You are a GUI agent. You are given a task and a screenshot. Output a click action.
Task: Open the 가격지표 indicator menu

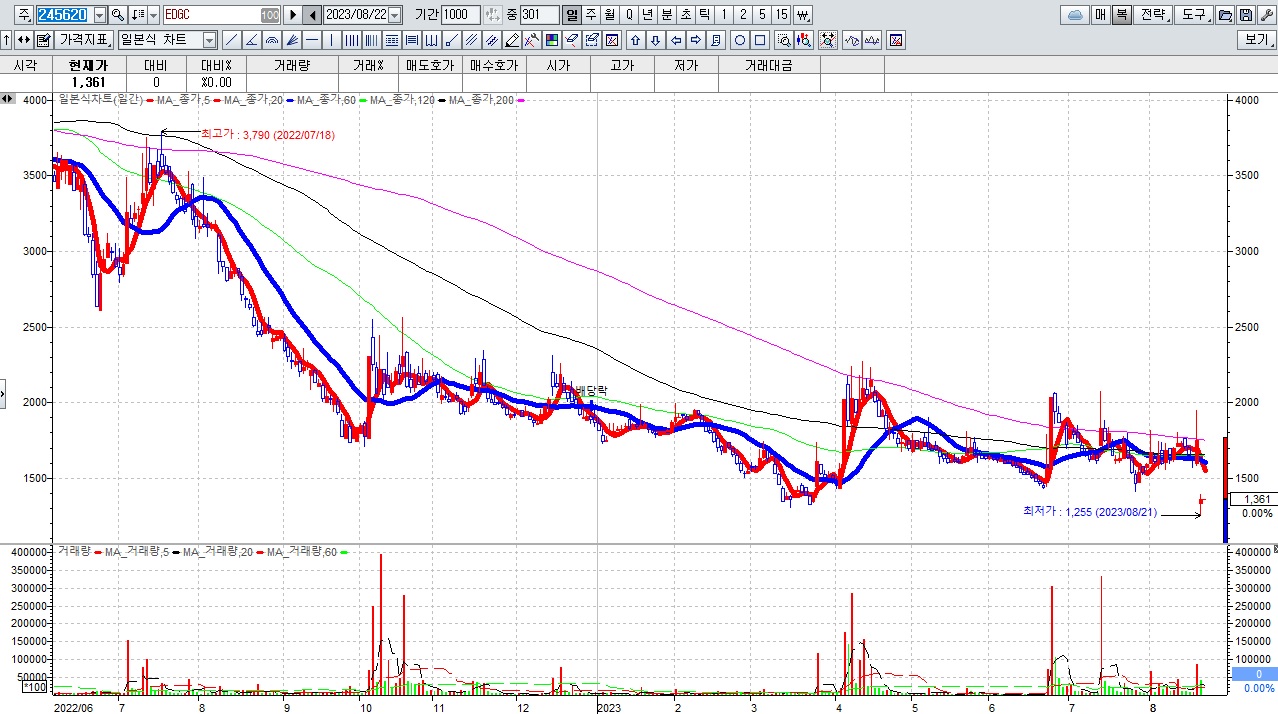click(x=84, y=40)
